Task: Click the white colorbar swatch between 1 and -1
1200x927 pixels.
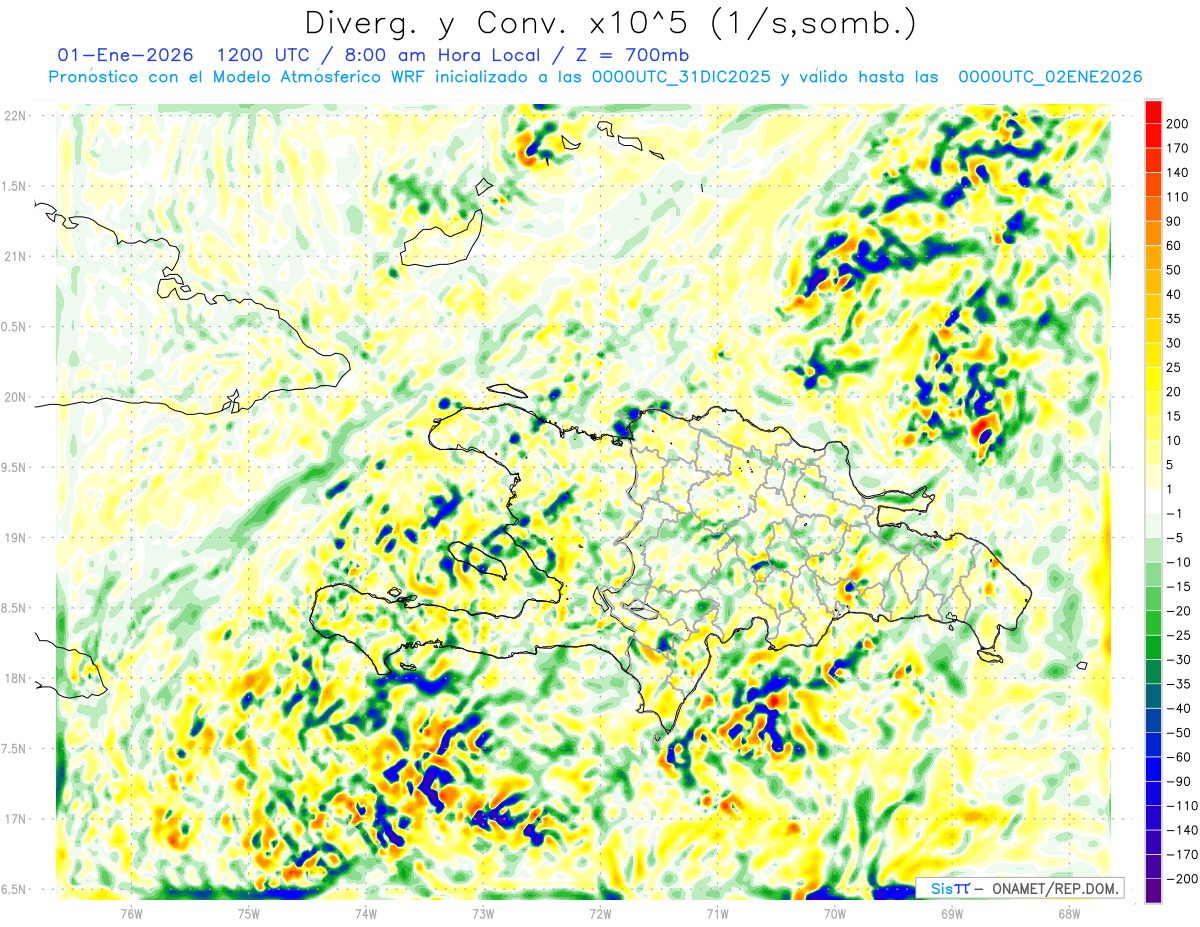Action: point(1153,501)
